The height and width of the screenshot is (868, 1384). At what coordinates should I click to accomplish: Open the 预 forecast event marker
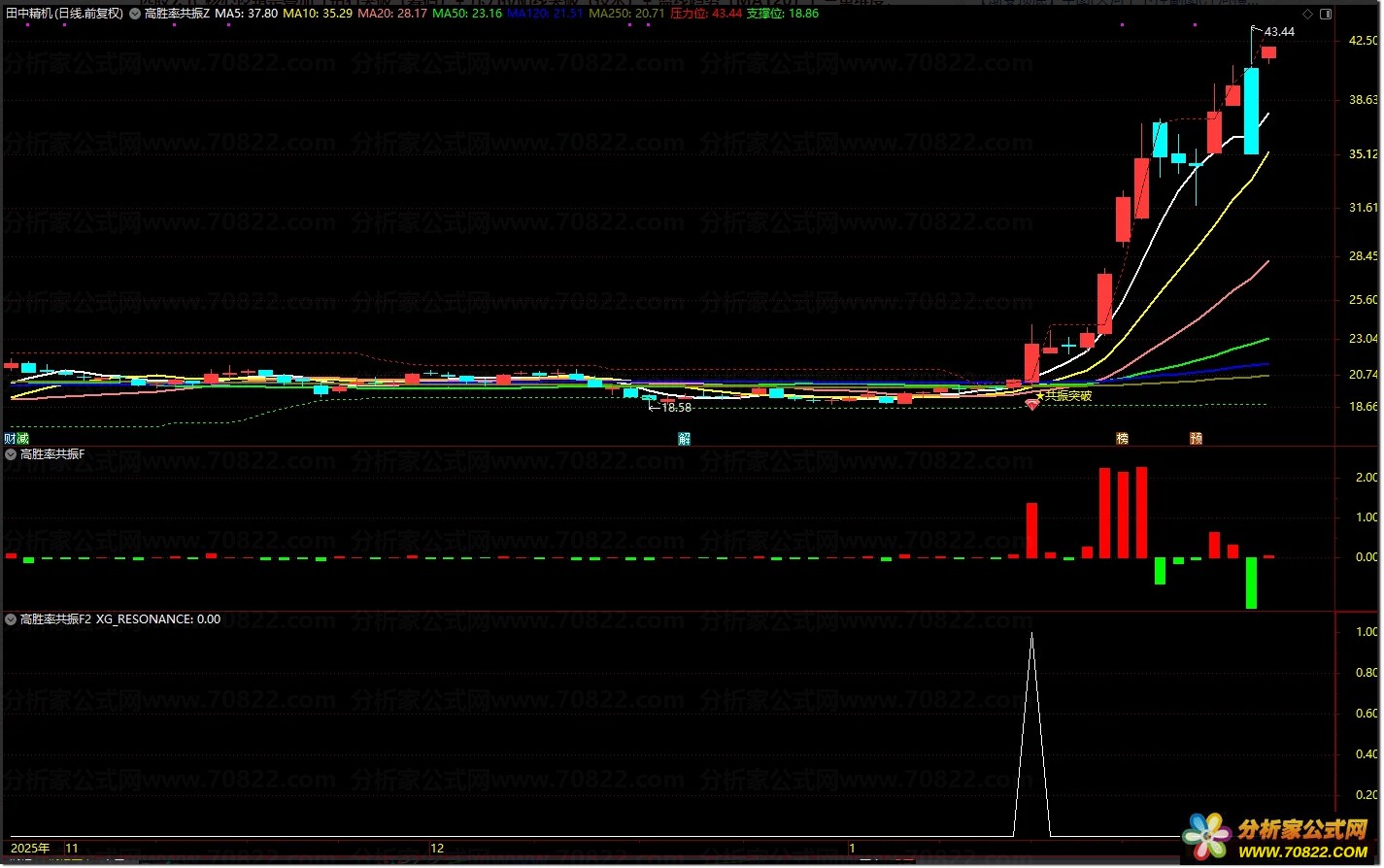1197,439
